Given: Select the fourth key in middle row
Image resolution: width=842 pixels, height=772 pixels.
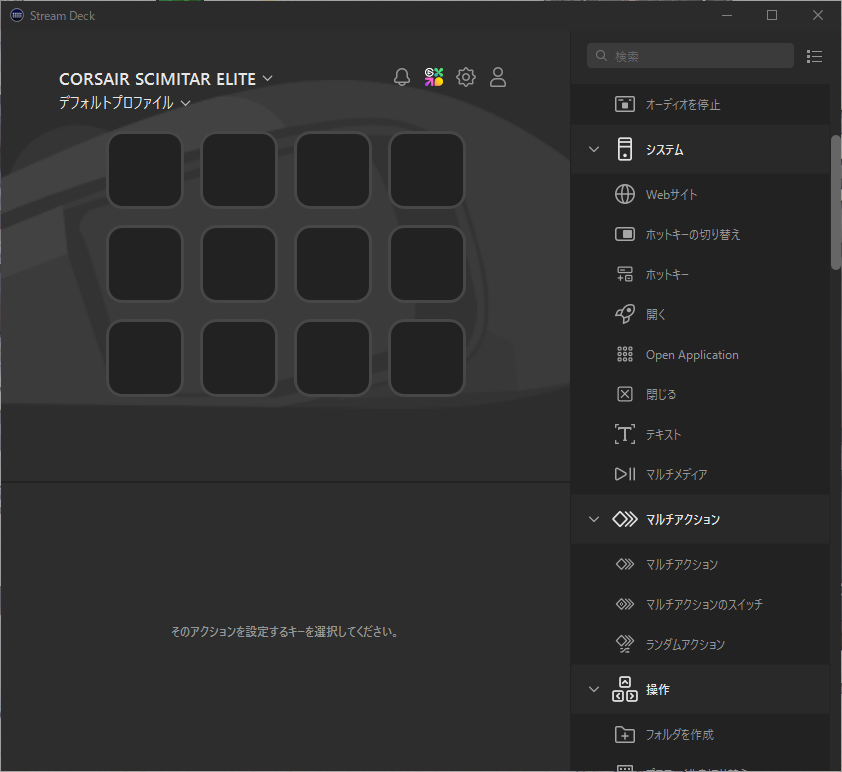Looking at the screenshot, I should (426, 264).
